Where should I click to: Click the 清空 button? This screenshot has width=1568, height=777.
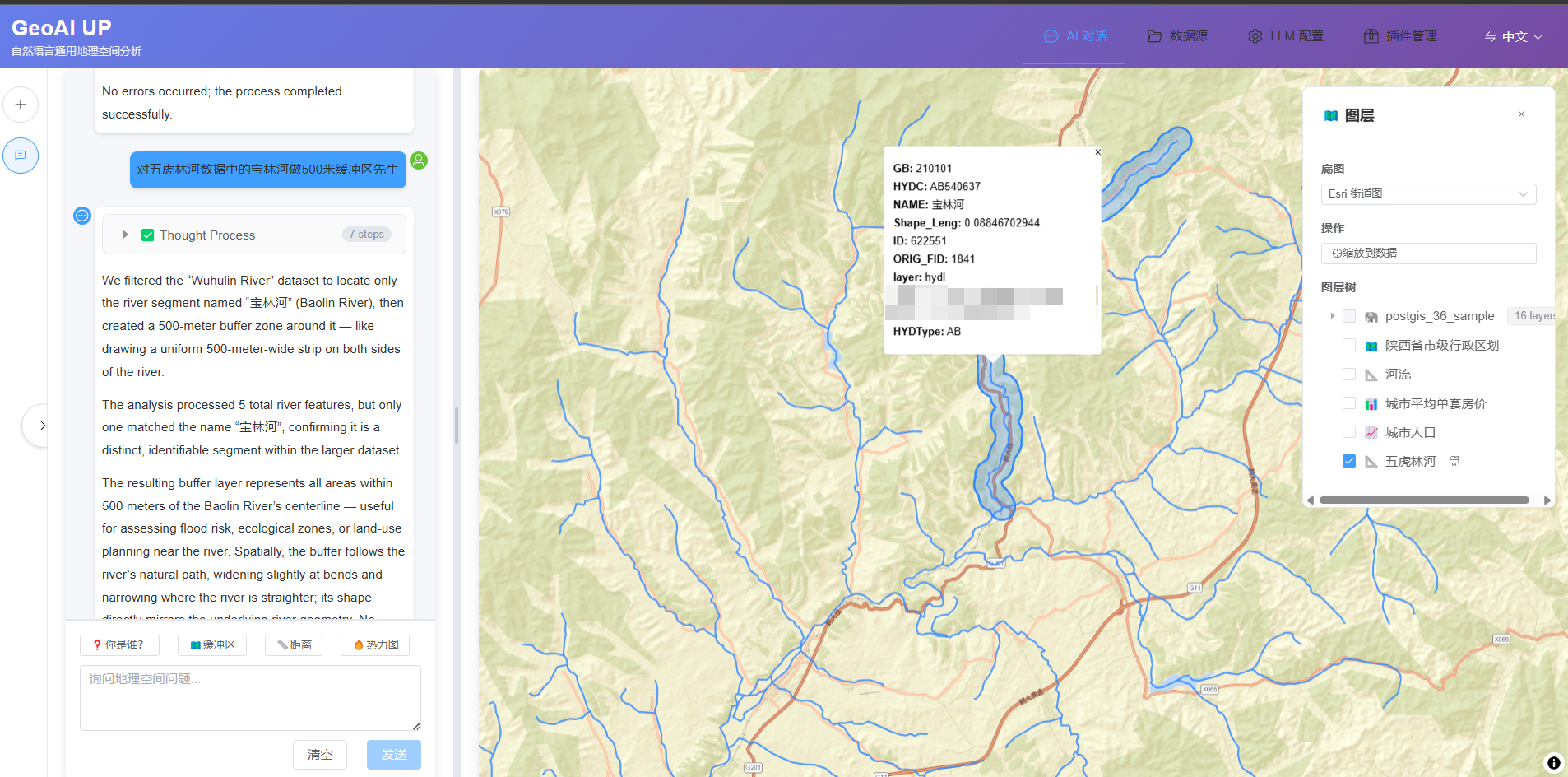[x=320, y=754]
